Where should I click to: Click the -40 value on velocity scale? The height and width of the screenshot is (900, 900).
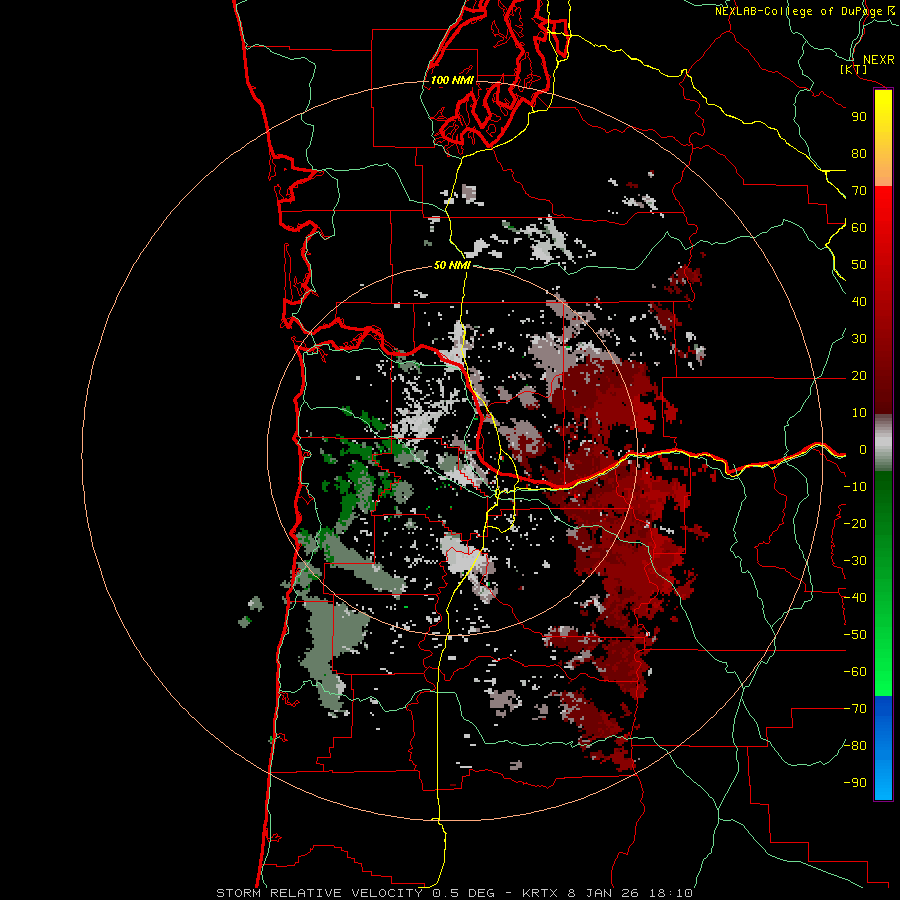[x=855, y=598]
